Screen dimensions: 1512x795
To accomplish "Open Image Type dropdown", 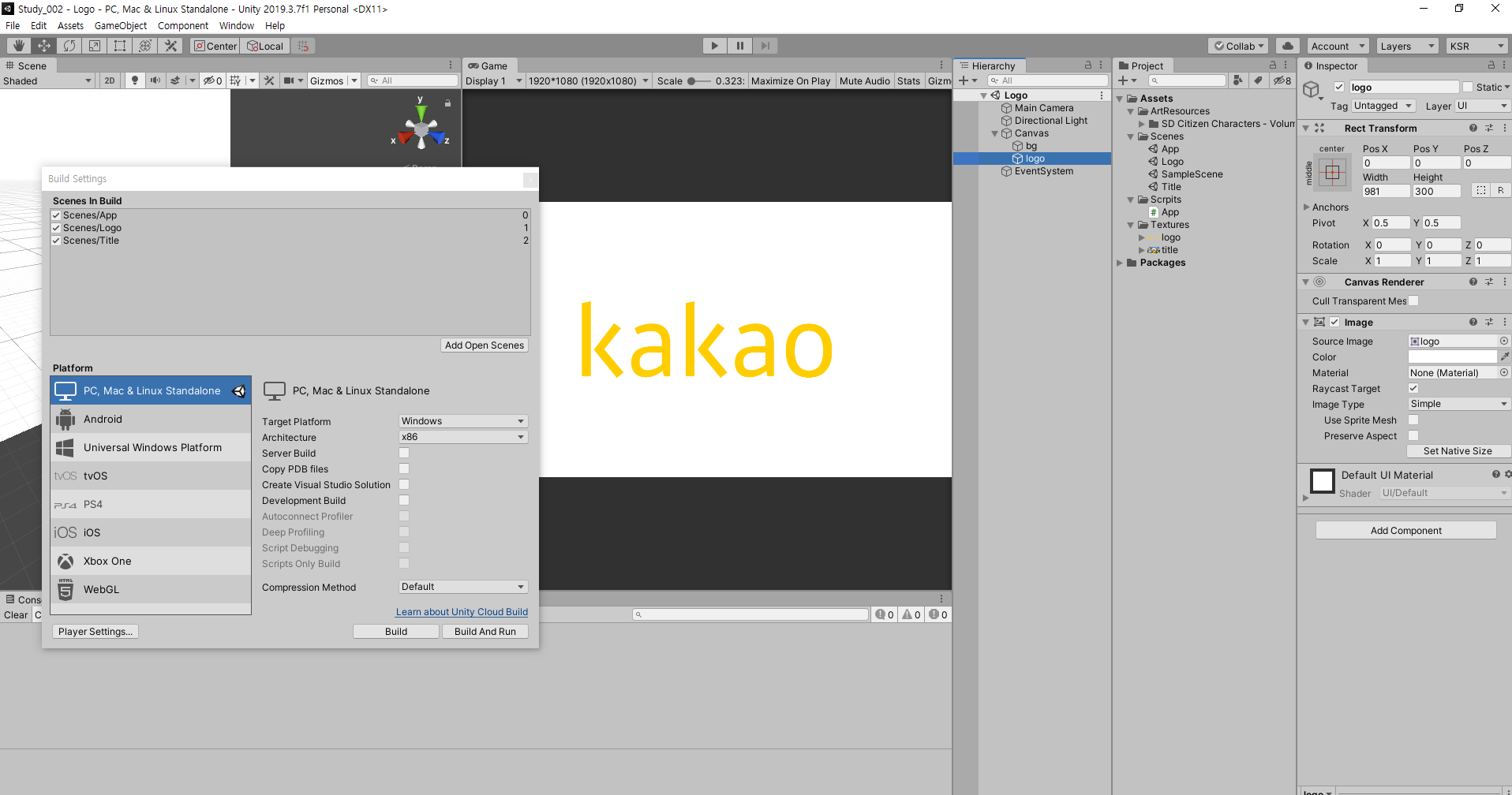I will click(x=1459, y=404).
